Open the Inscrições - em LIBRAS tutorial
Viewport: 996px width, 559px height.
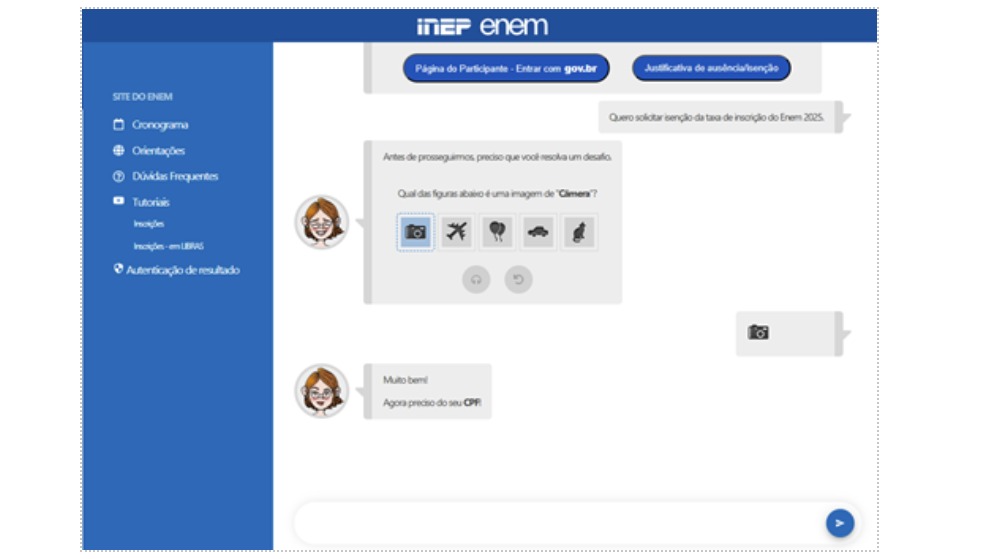[168, 246]
